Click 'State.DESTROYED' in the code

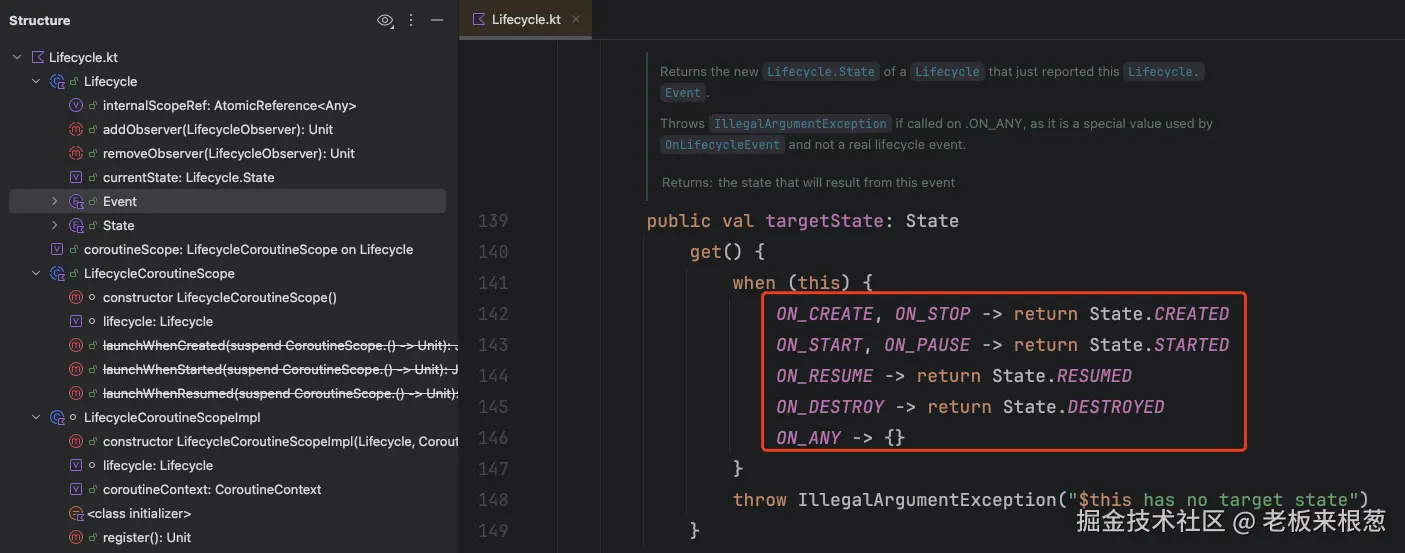1084,407
